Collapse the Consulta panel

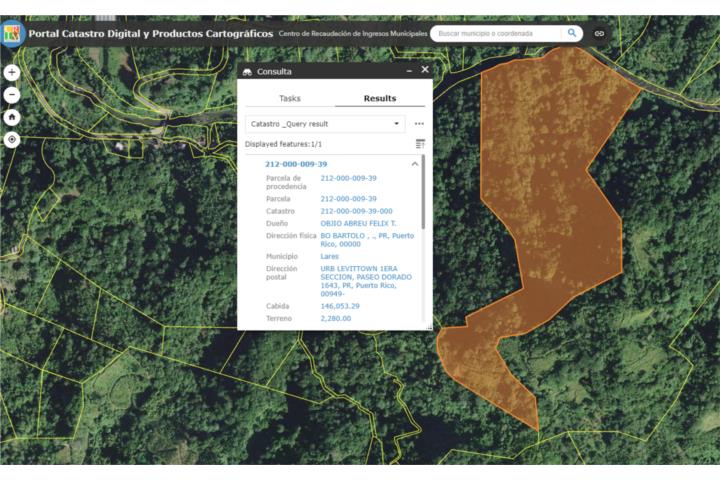coord(409,71)
